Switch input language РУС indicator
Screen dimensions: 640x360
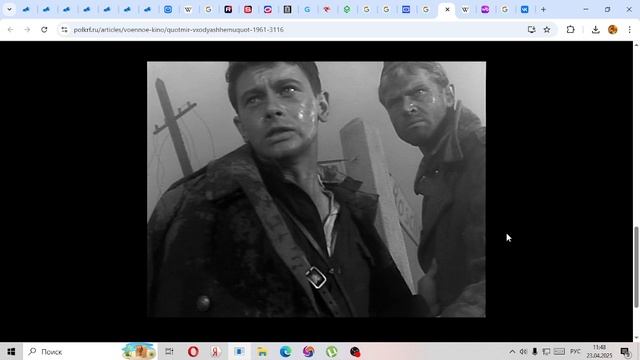point(575,351)
